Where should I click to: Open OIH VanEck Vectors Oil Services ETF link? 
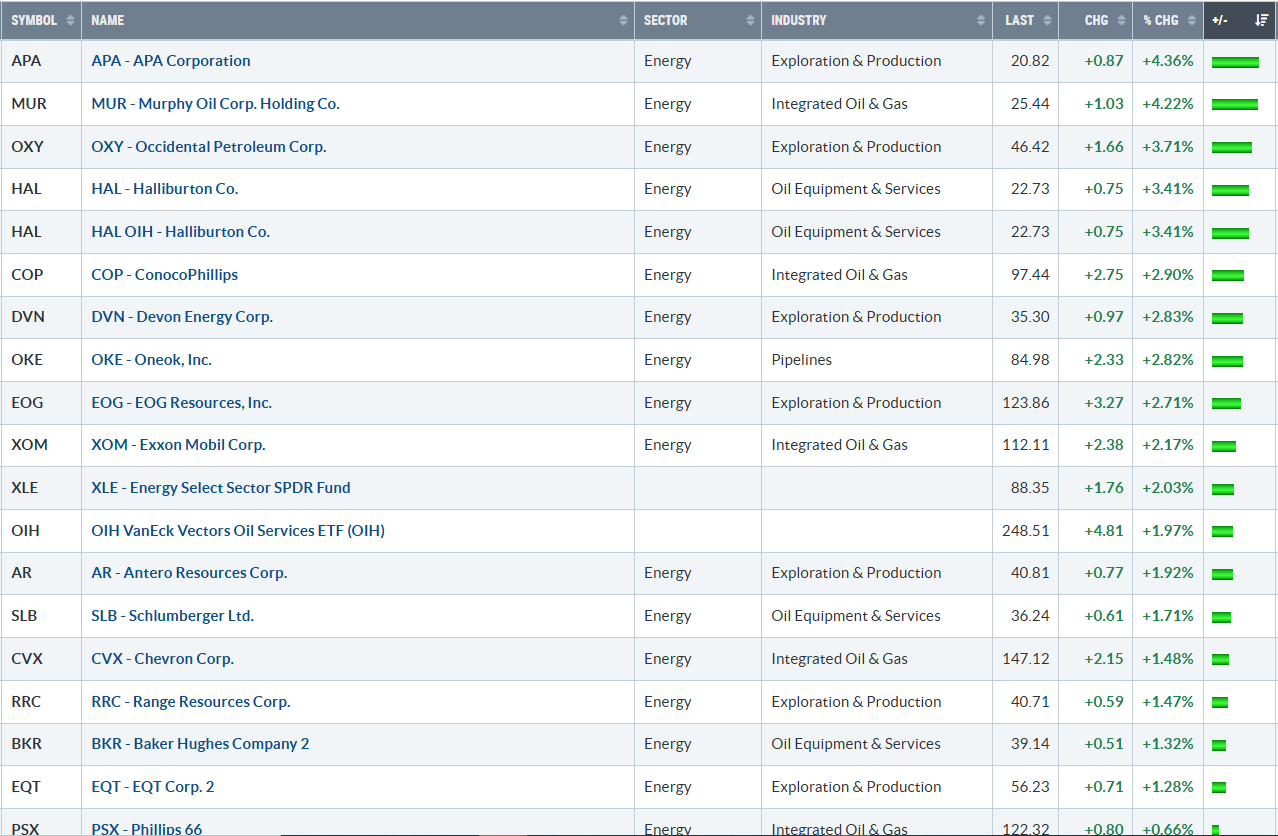(238, 531)
